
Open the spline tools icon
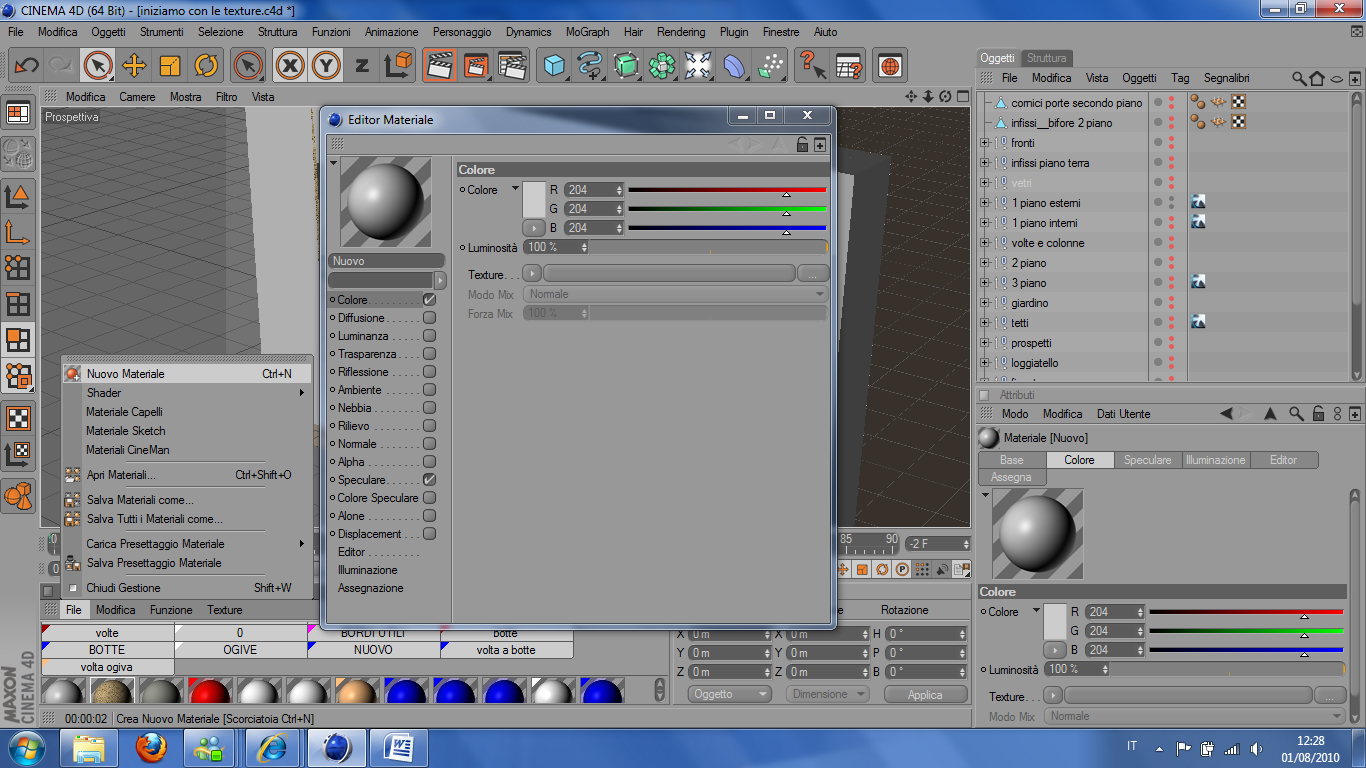click(x=590, y=66)
